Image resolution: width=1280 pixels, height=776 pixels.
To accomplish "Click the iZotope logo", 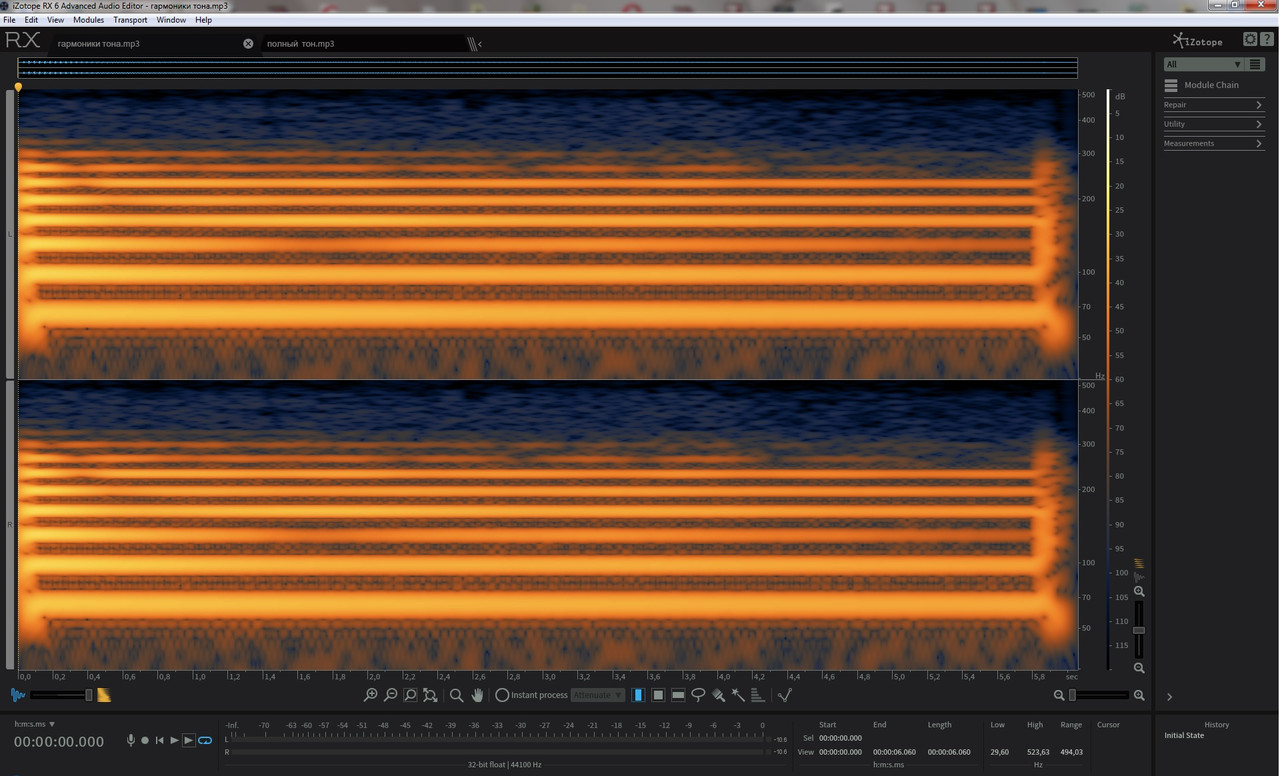I will 1198,41.
